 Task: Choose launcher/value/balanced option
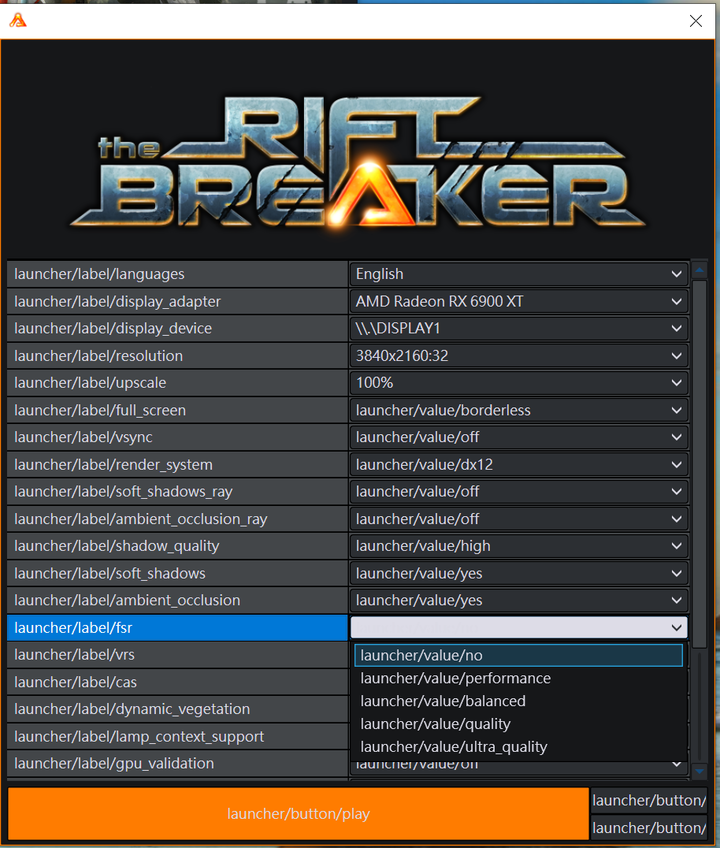[x=518, y=701]
